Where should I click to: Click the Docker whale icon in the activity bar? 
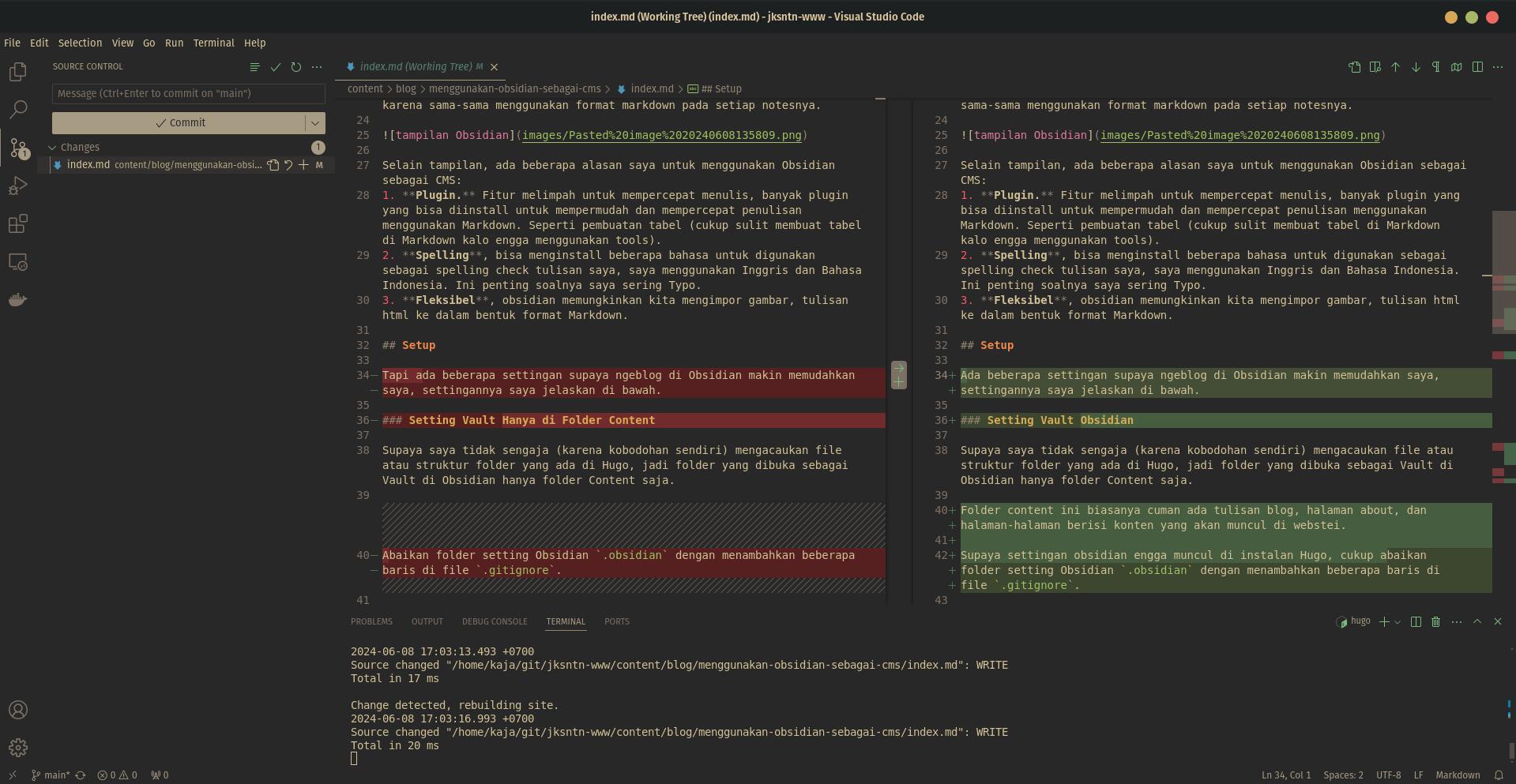18,299
